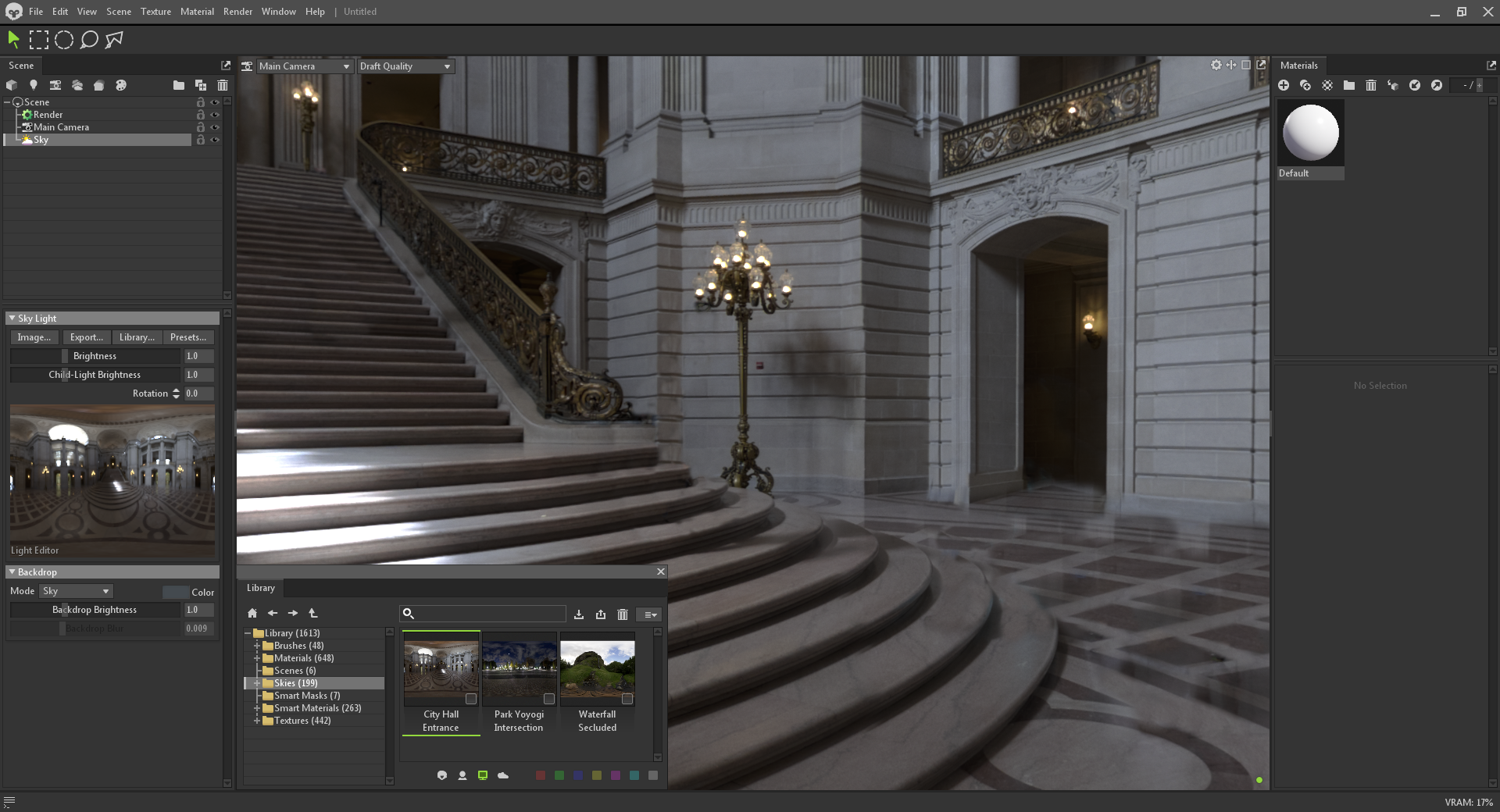Pick the polygon selection tool
This screenshot has height=812, width=1500.
114,40
